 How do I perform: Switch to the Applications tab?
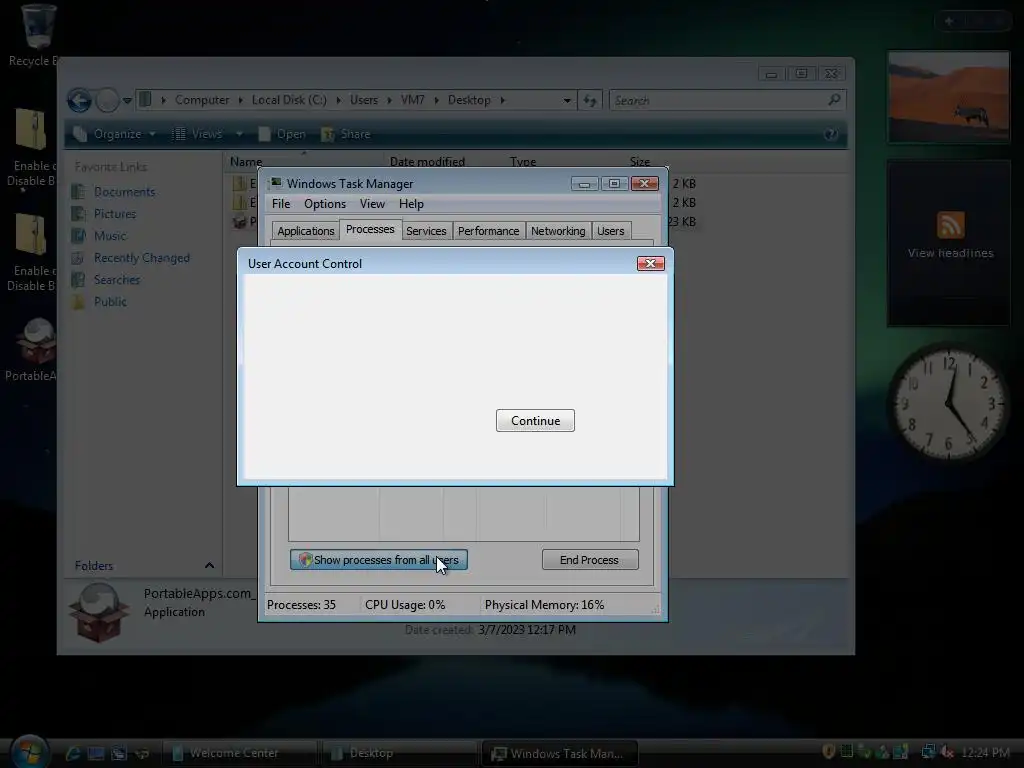(x=306, y=231)
